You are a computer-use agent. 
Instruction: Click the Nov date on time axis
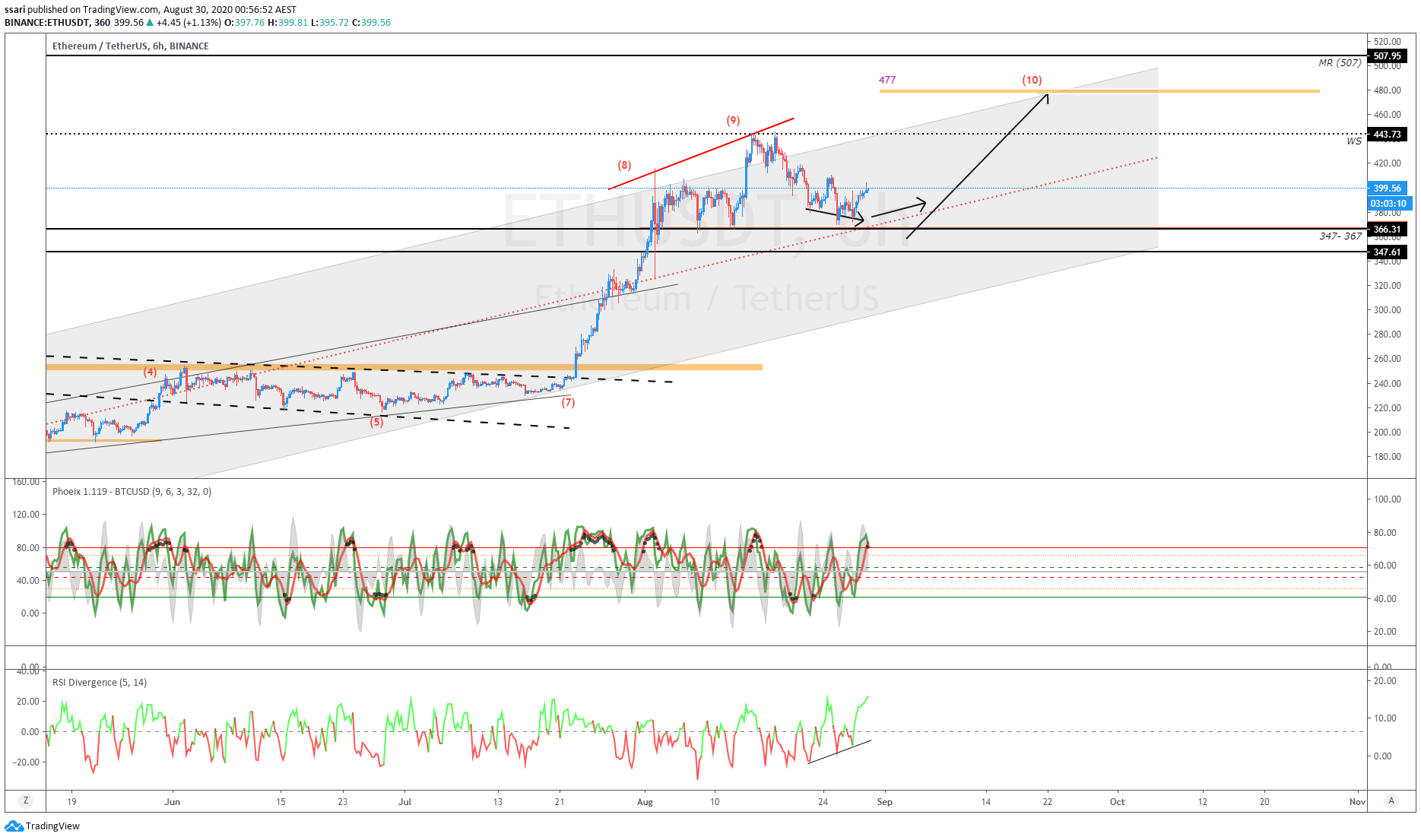[x=1357, y=801]
